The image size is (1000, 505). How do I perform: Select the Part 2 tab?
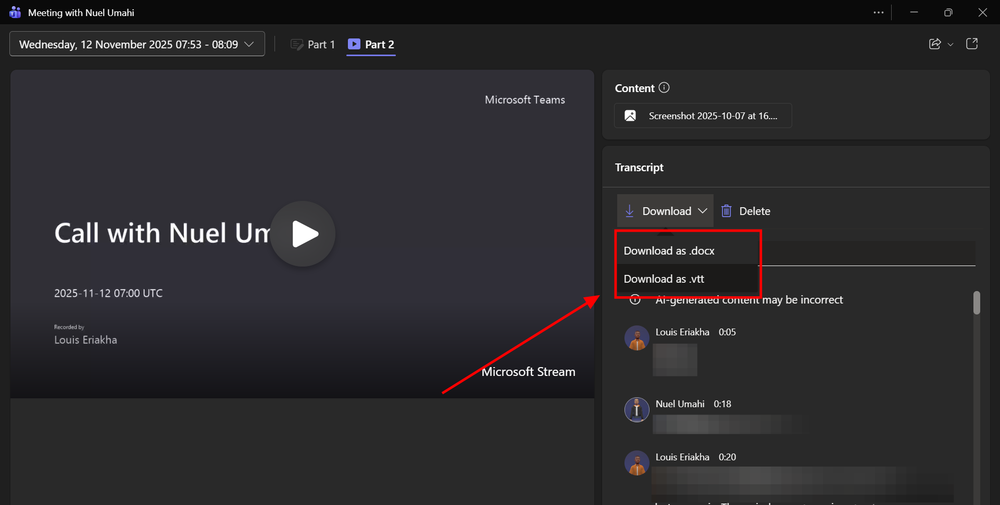371,44
